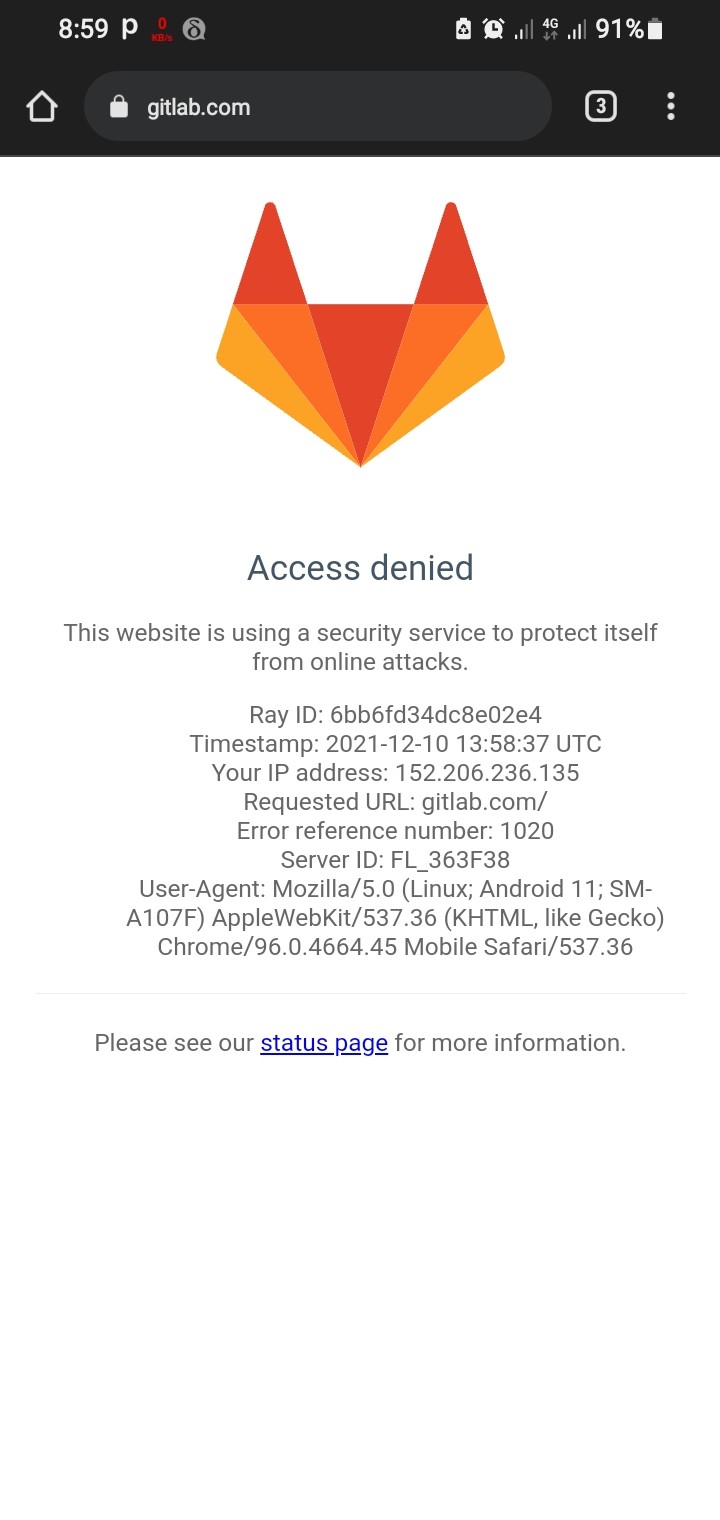
Task: Tap the alarm clock status icon
Action: click(x=493, y=29)
